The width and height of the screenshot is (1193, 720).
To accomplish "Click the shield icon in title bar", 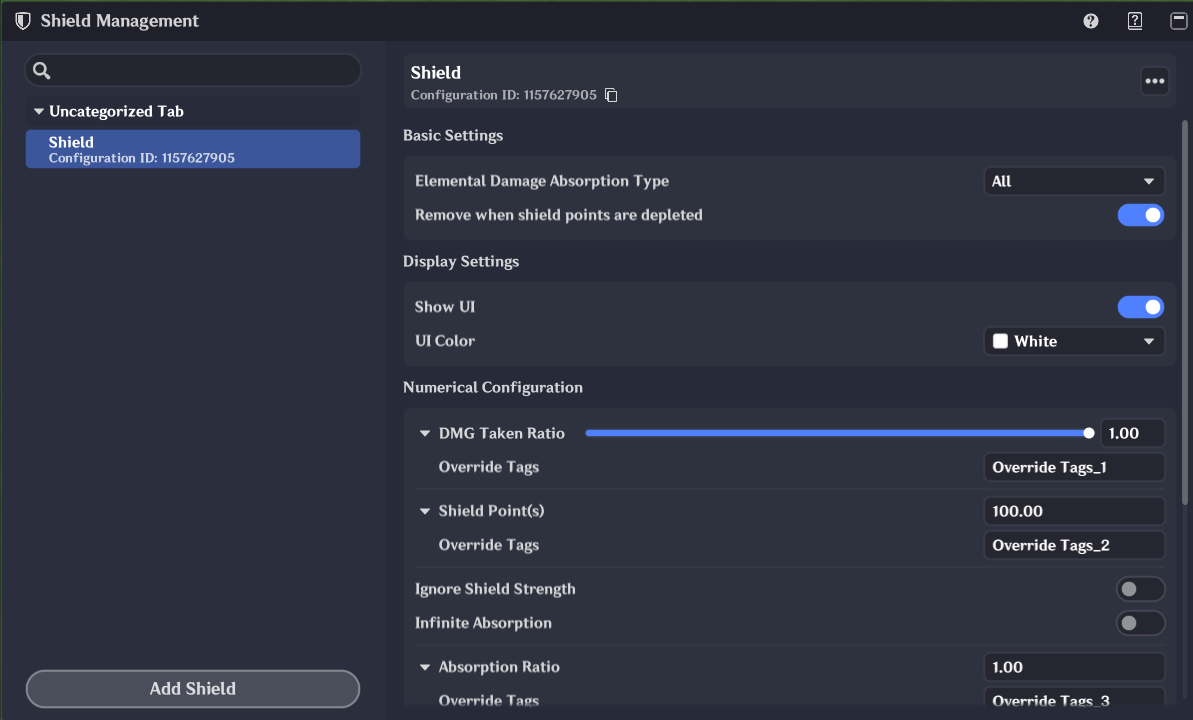I will click(x=22, y=21).
